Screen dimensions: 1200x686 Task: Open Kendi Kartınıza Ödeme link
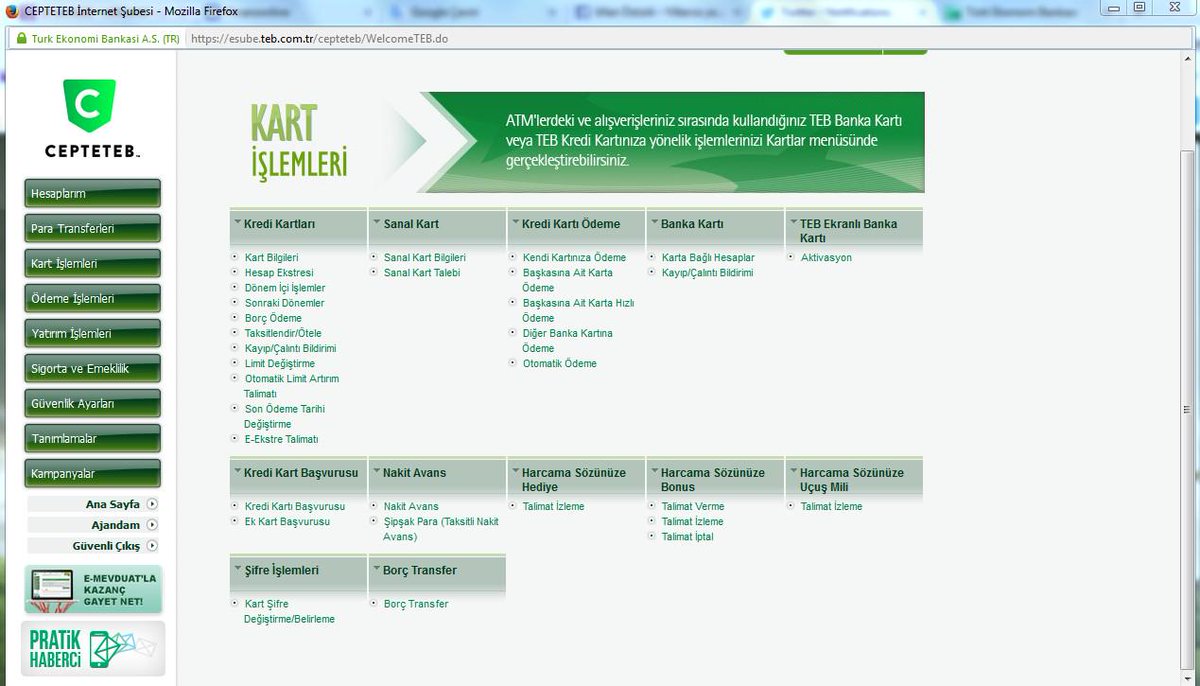click(x=574, y=257)
